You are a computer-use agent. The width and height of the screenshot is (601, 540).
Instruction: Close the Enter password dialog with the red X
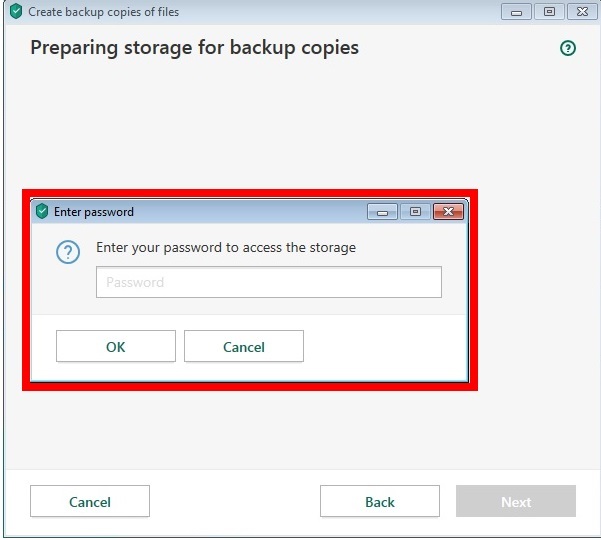pyautogui.click(x=448, y=212)
